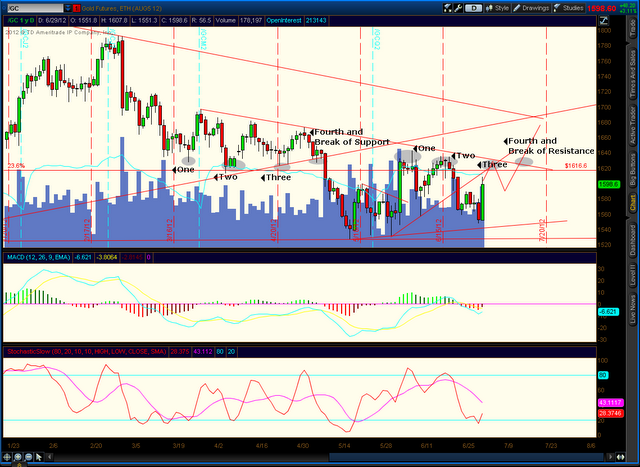Click the green 1598.6 price bubble on axis
Viewport: 640px width, 467px height.
tap(609, 185)
